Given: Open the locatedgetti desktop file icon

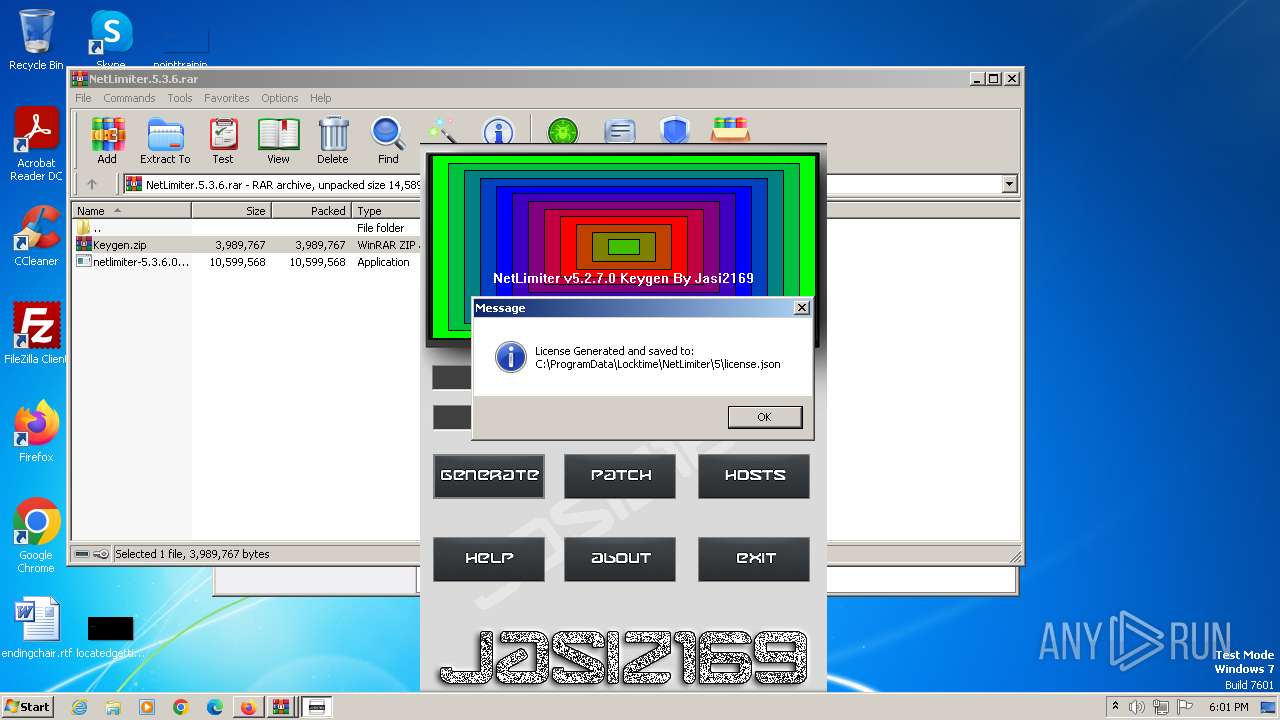Looking at the screenshot, I should tap(110, 635).
